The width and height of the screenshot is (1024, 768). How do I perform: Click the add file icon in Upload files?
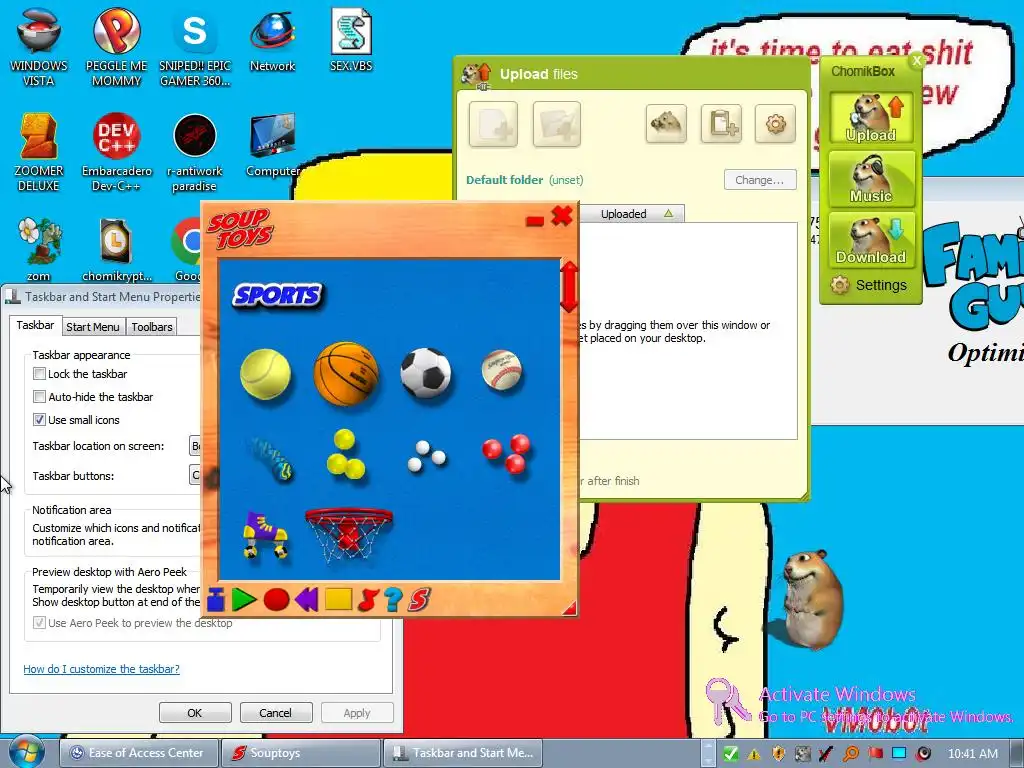point(493,123)
